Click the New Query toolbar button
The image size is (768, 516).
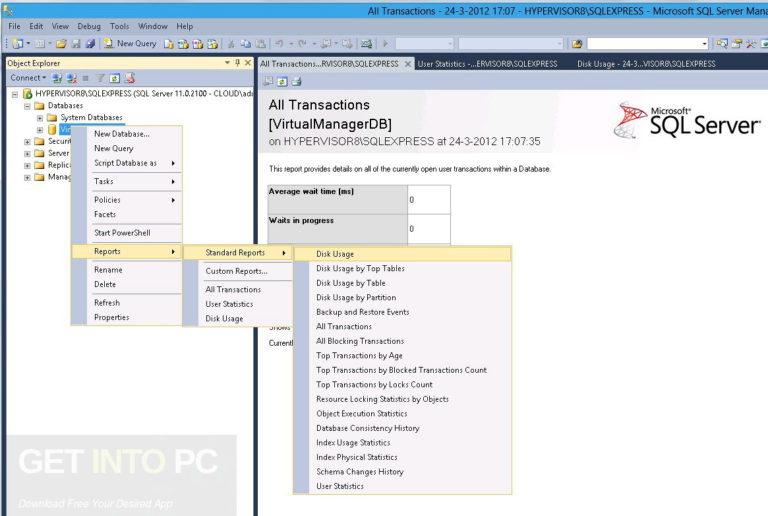pos(130,44)
